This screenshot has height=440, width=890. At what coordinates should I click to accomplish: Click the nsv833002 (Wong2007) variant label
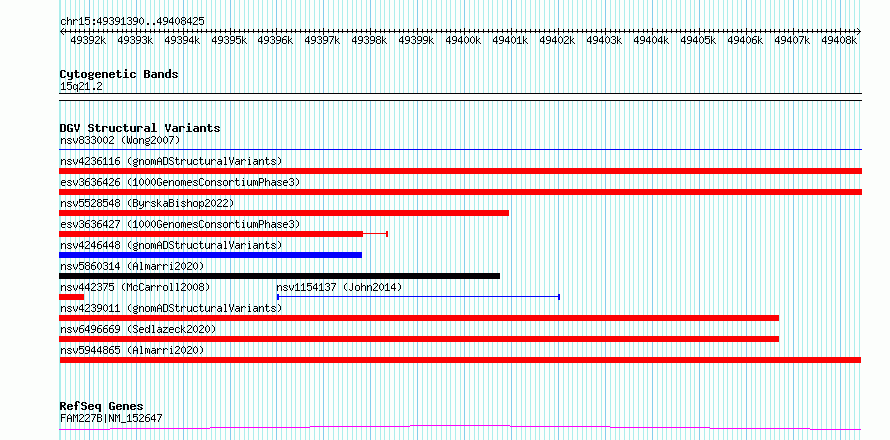120,140
